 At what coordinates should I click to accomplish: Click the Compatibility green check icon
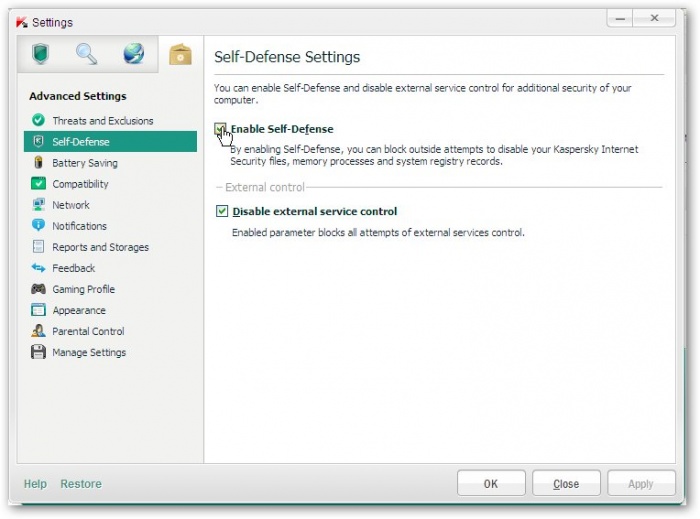point(38,183)
